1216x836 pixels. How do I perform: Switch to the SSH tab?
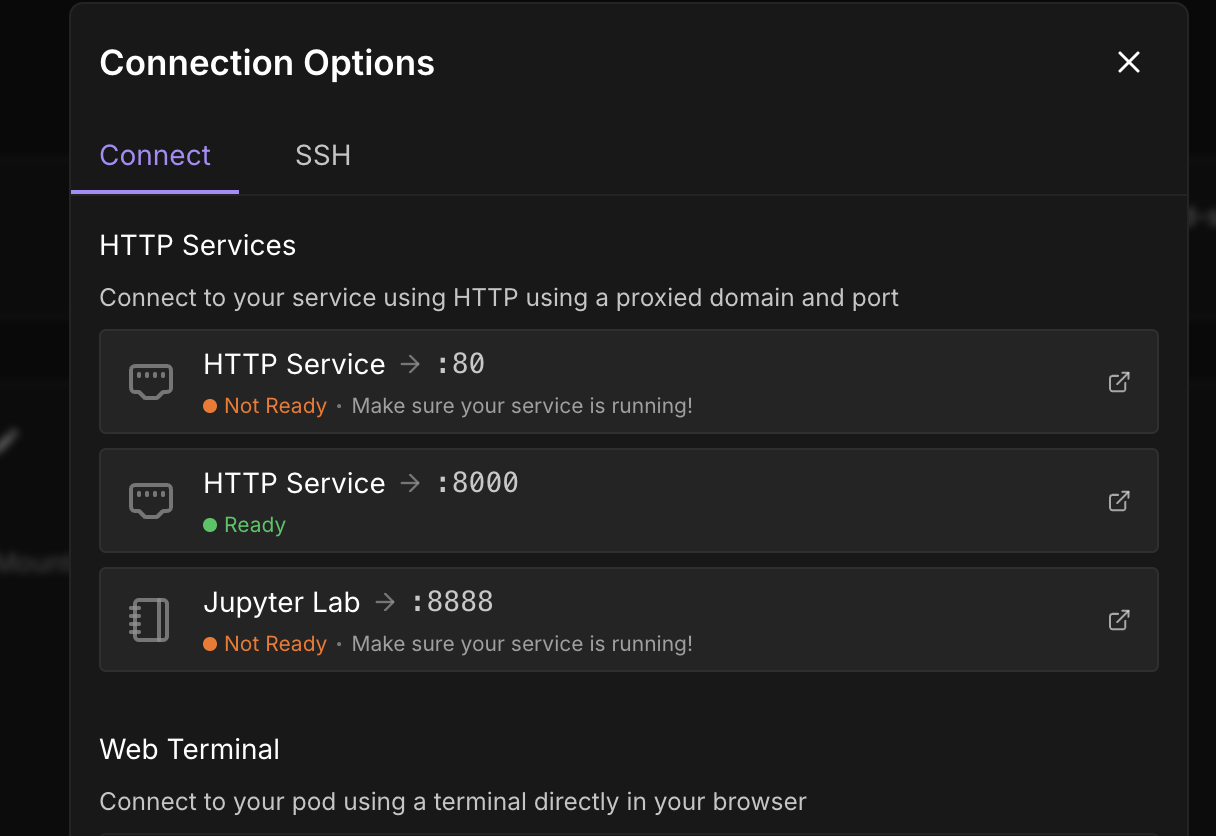point(322,155)
